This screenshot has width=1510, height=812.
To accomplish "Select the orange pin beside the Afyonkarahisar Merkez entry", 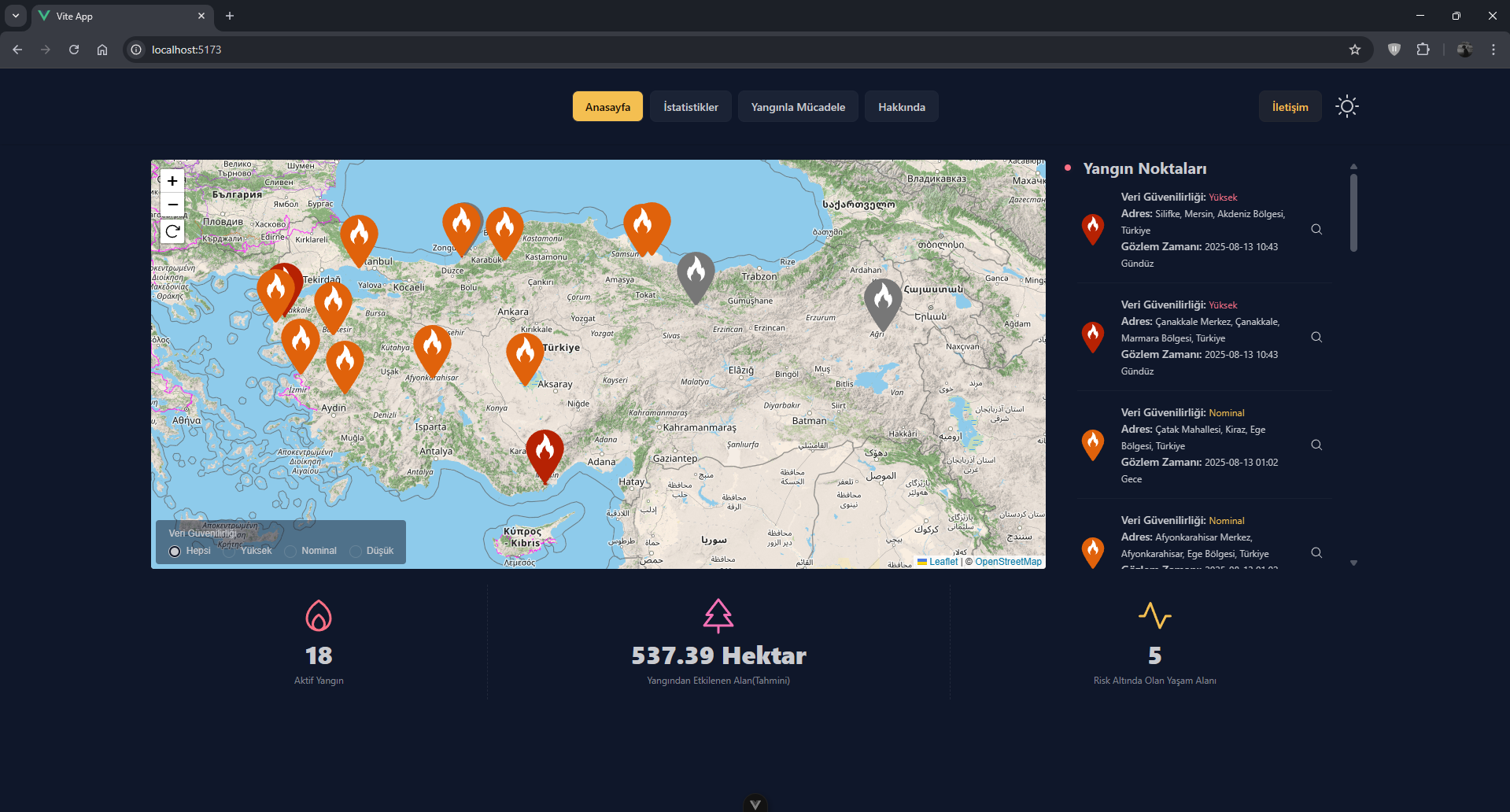I will click(x=1093, y=552).
